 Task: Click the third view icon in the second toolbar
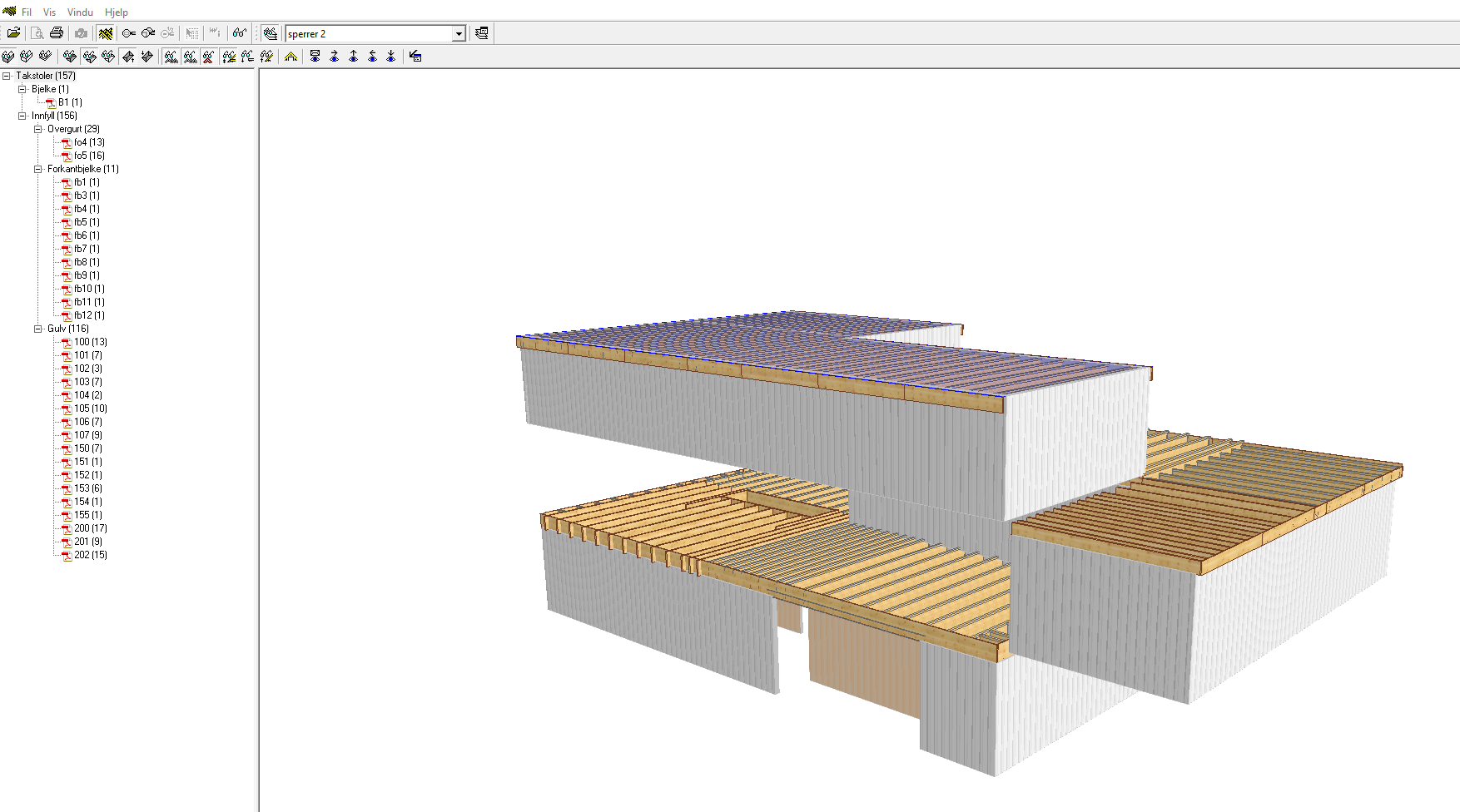point(46,56)
